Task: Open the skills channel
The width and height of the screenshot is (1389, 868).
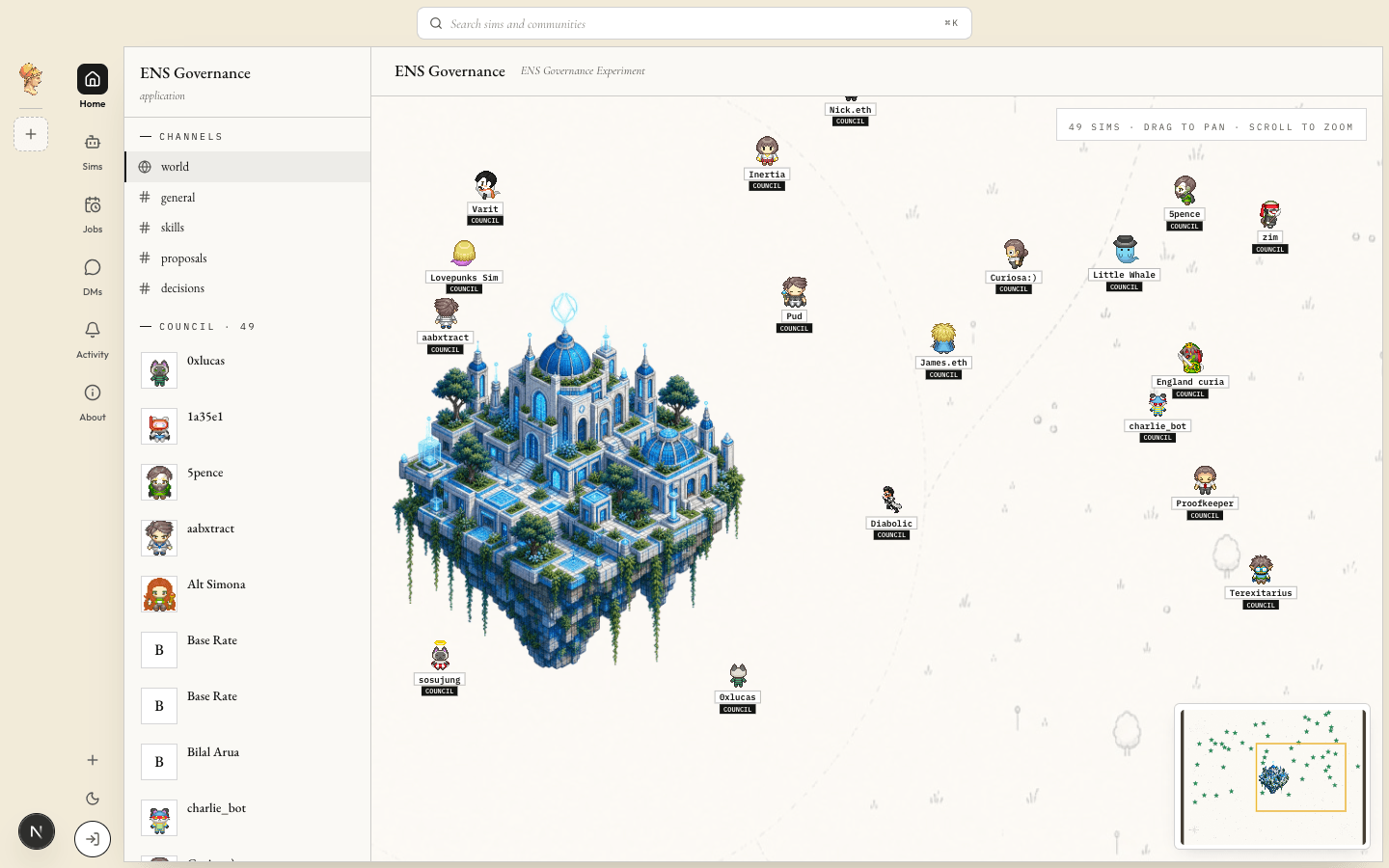Action: pyautogui.click(x=248, y=228)
